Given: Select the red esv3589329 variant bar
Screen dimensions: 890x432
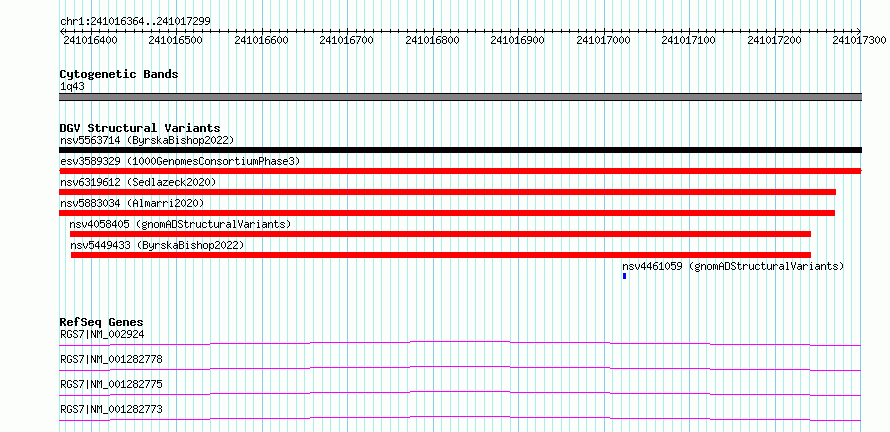Looking at the screenshot, I should [x=460, y=171].
